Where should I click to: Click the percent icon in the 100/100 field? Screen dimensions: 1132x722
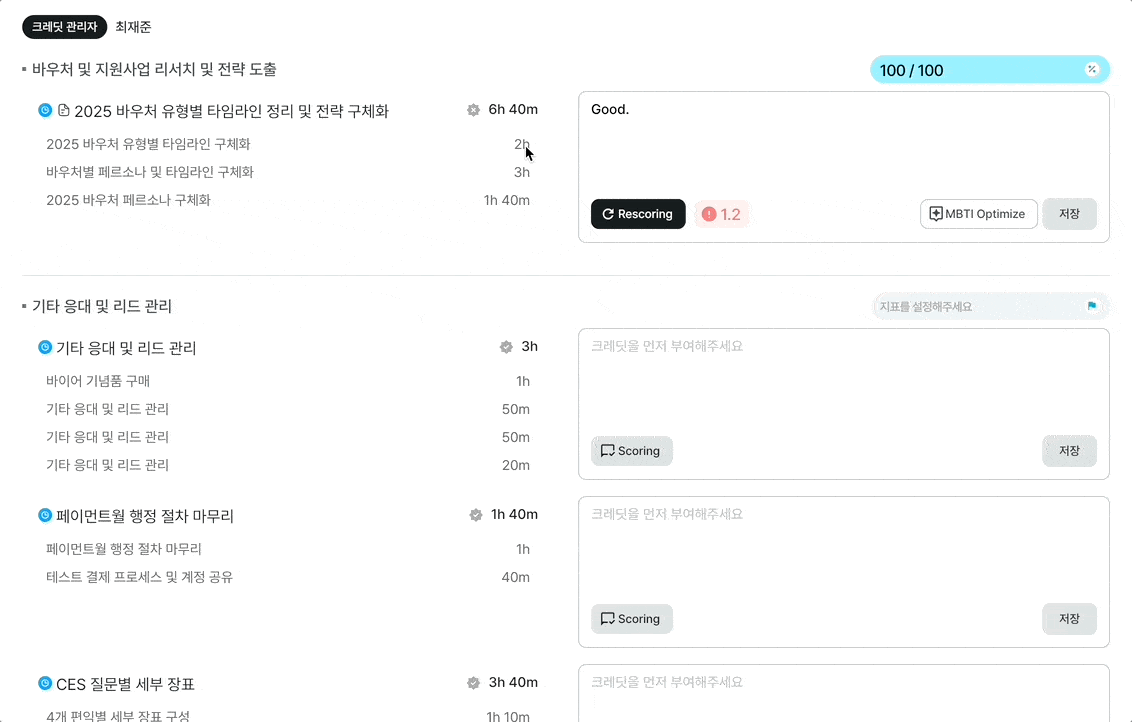1092,69
